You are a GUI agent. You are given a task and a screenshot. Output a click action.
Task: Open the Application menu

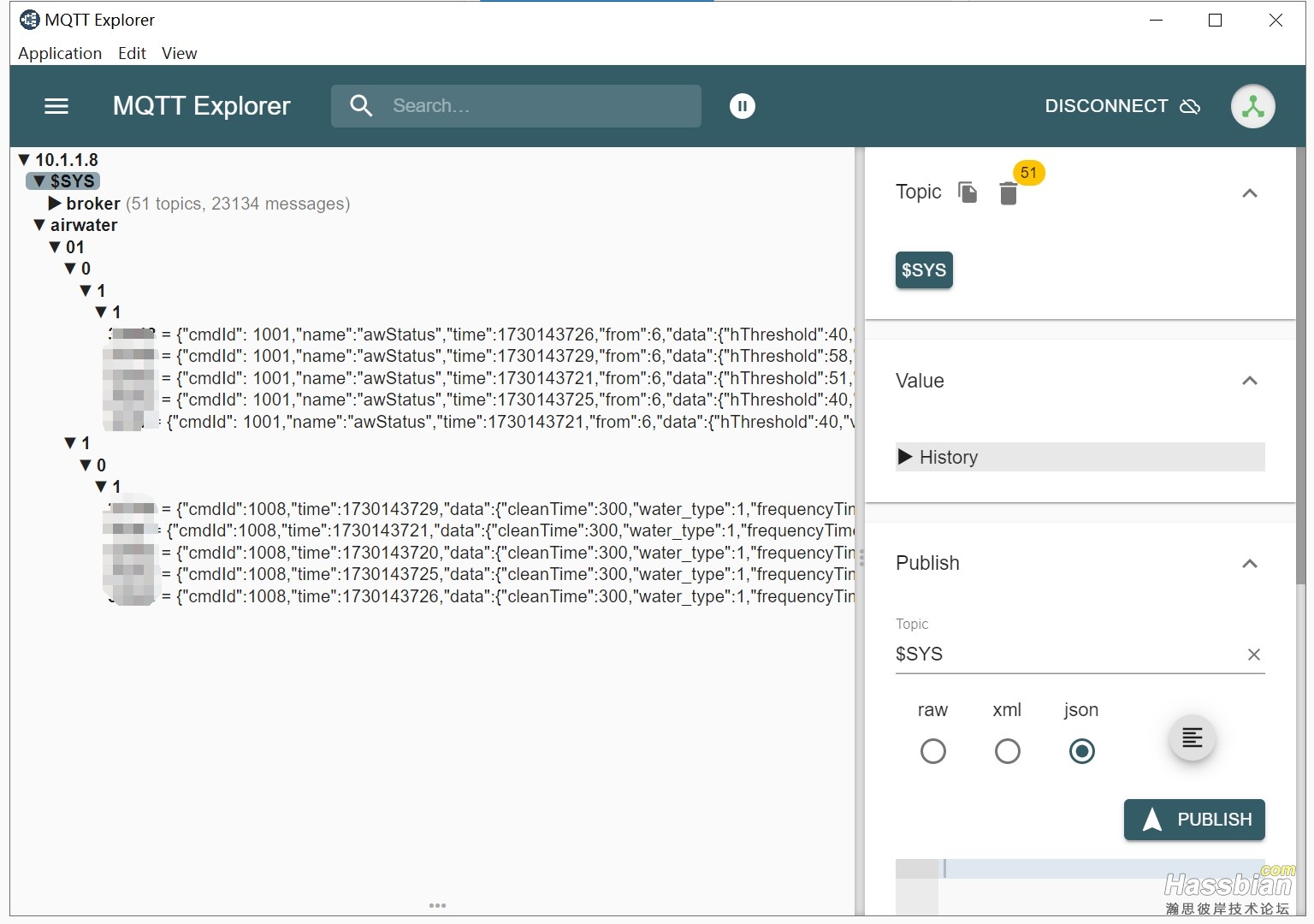click(60, 53)
